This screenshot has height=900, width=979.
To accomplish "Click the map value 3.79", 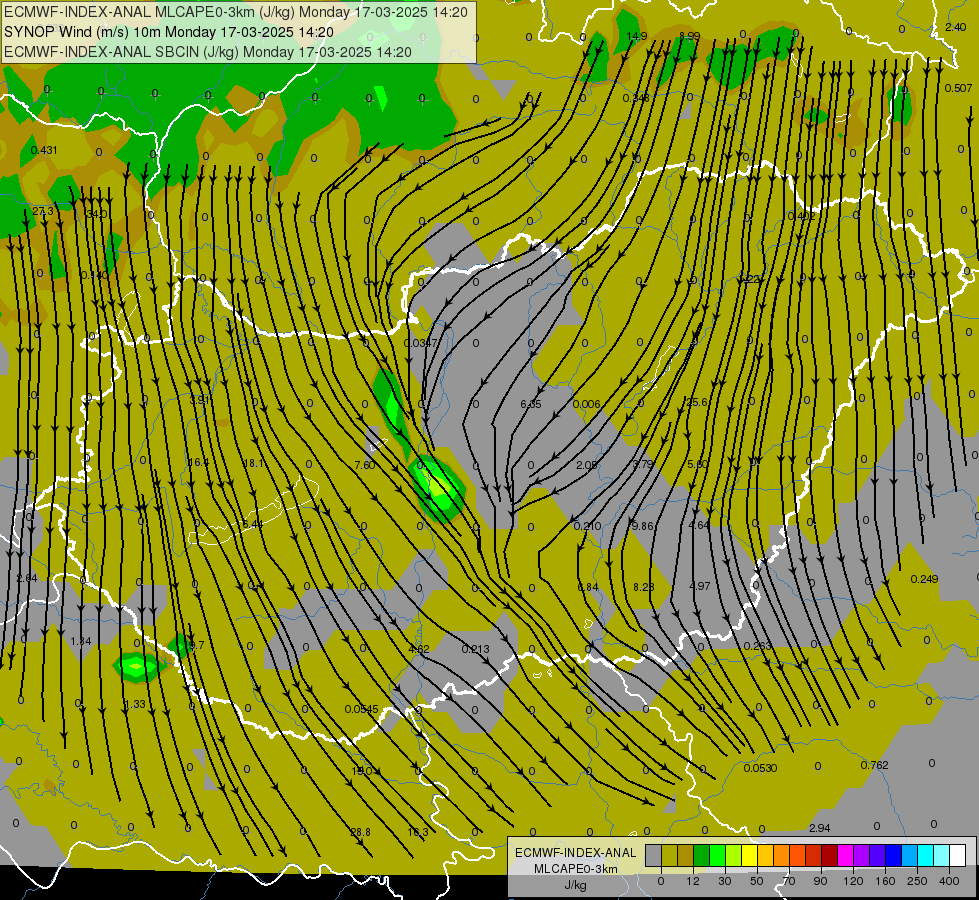I will (x=643, y=464).
